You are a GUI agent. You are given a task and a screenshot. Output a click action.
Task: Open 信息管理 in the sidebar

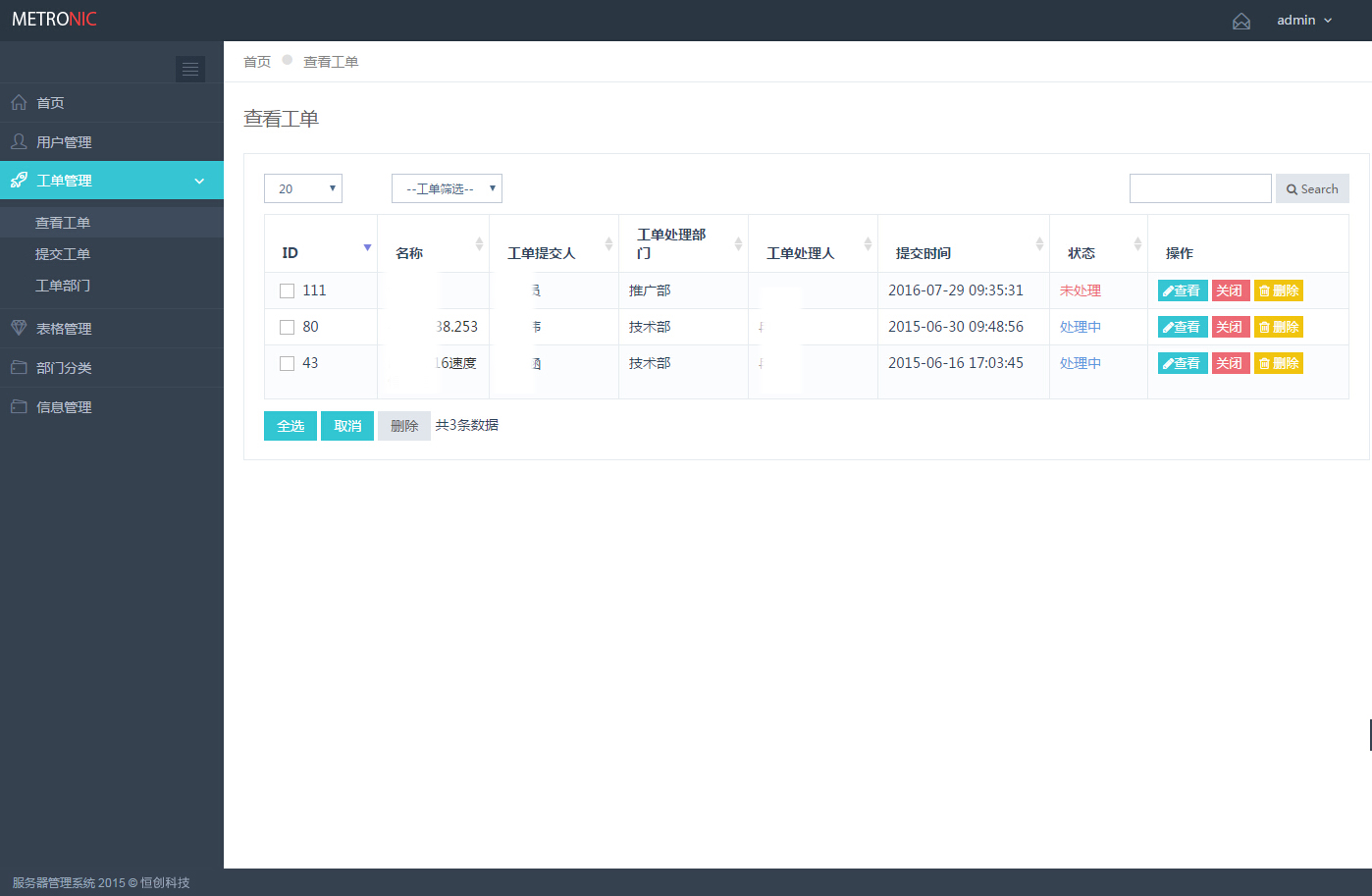112,406
